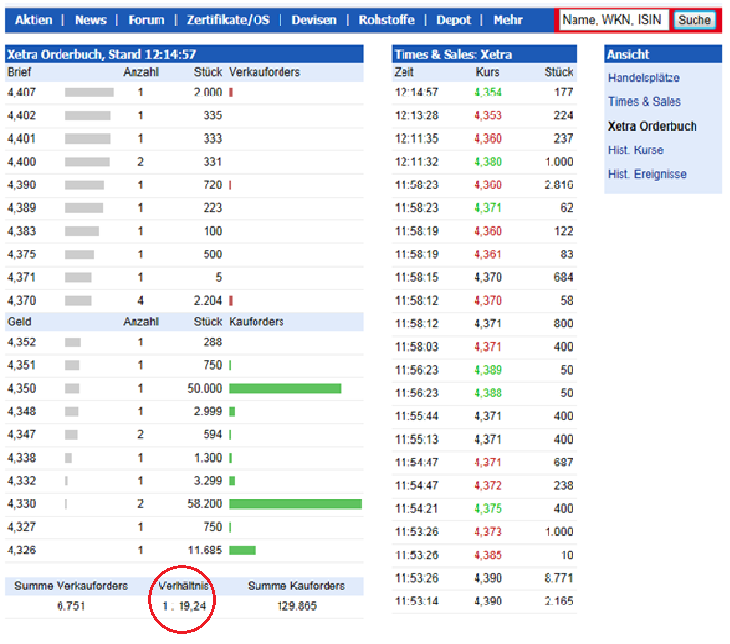Open Zertifikate/OS in navigation bar
Viewport: 730px width, 644px height.
(228, 20)
